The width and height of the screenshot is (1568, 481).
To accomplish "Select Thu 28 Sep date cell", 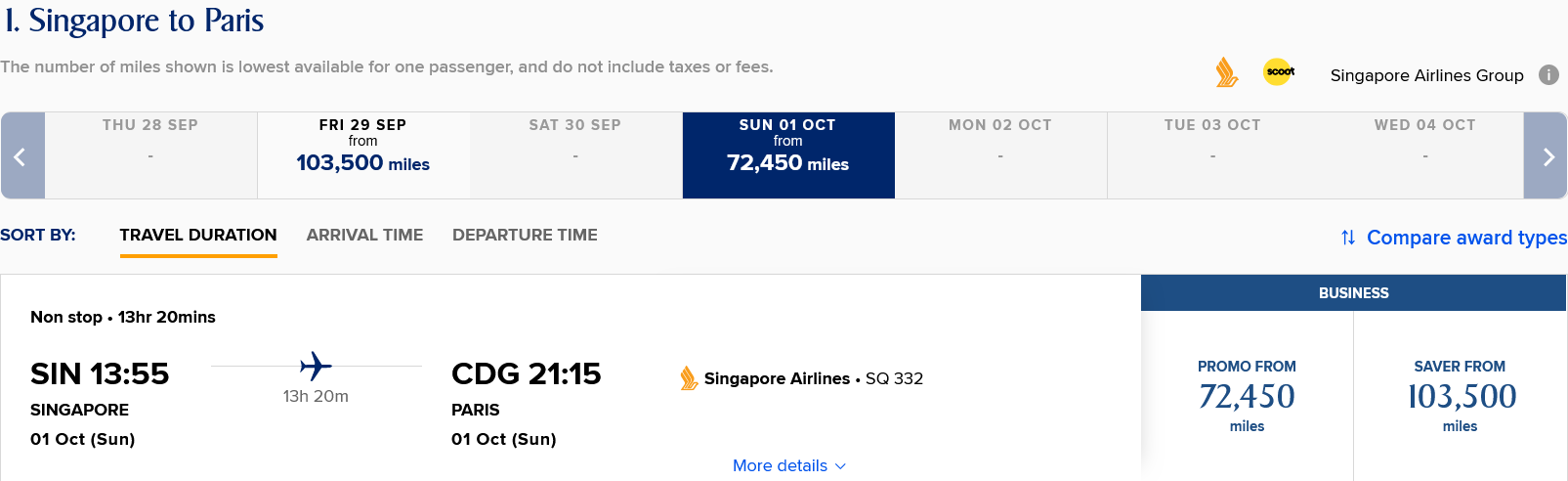I will tap(150, 155).
